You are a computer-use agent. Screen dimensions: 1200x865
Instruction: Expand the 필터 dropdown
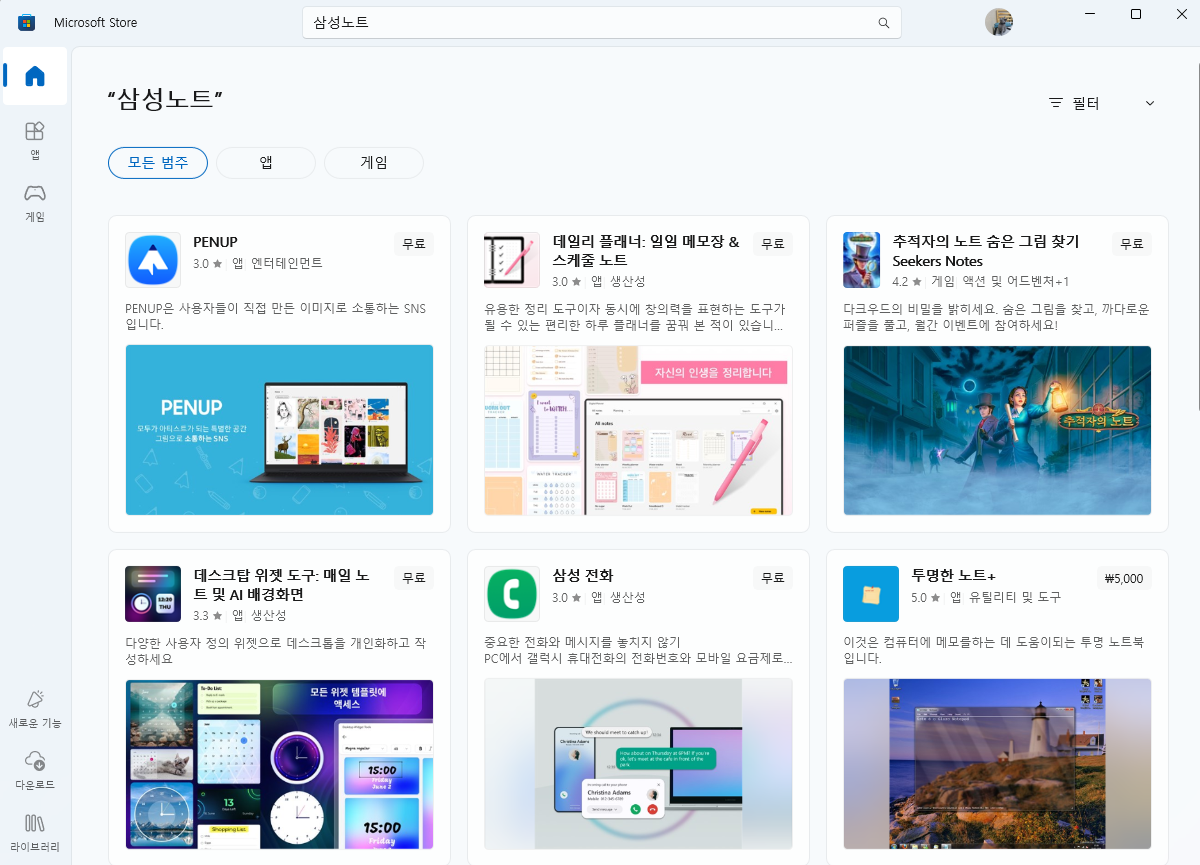click(1101, 103)
